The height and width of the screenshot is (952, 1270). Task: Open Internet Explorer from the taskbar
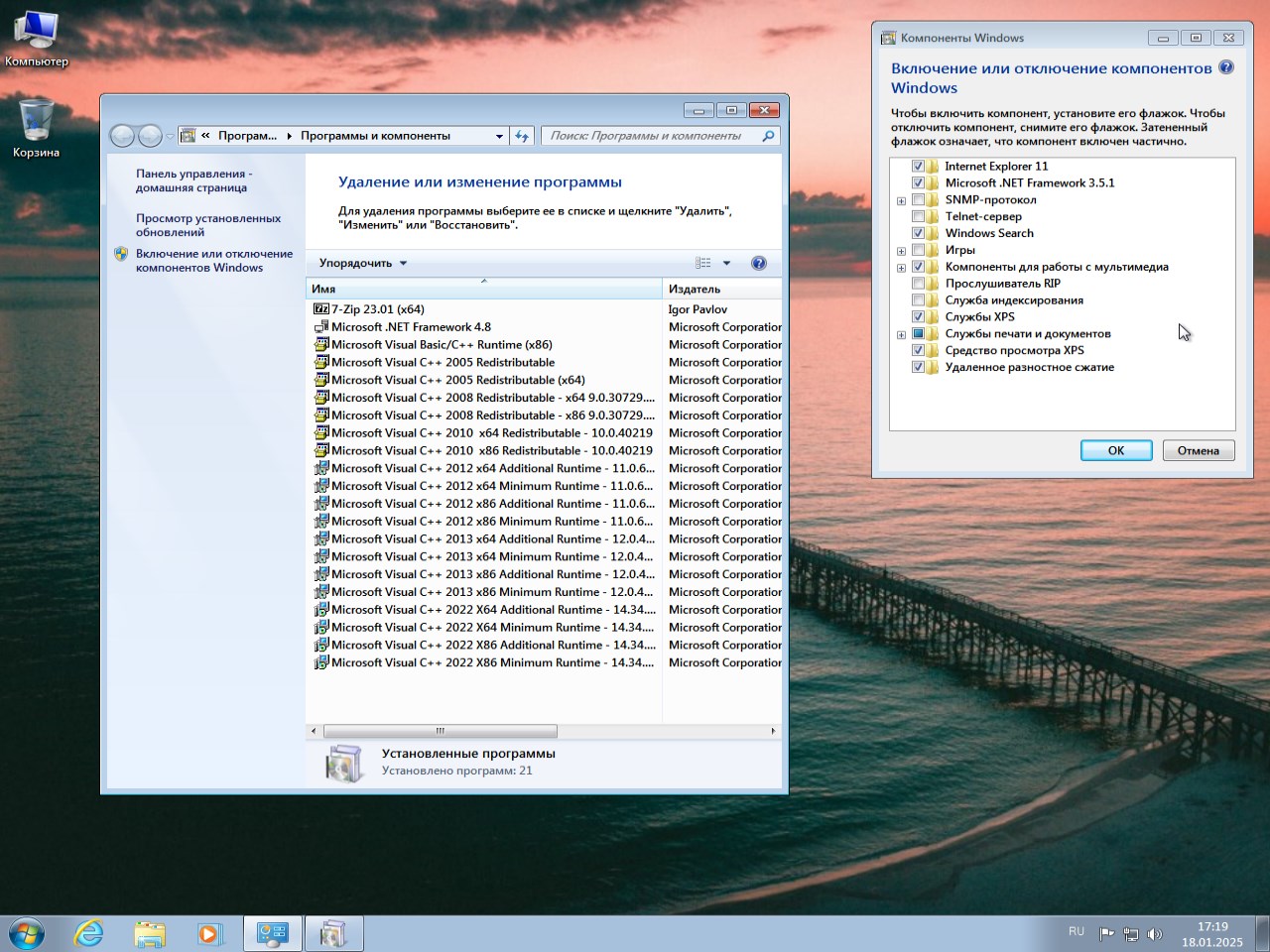(88, 932)
